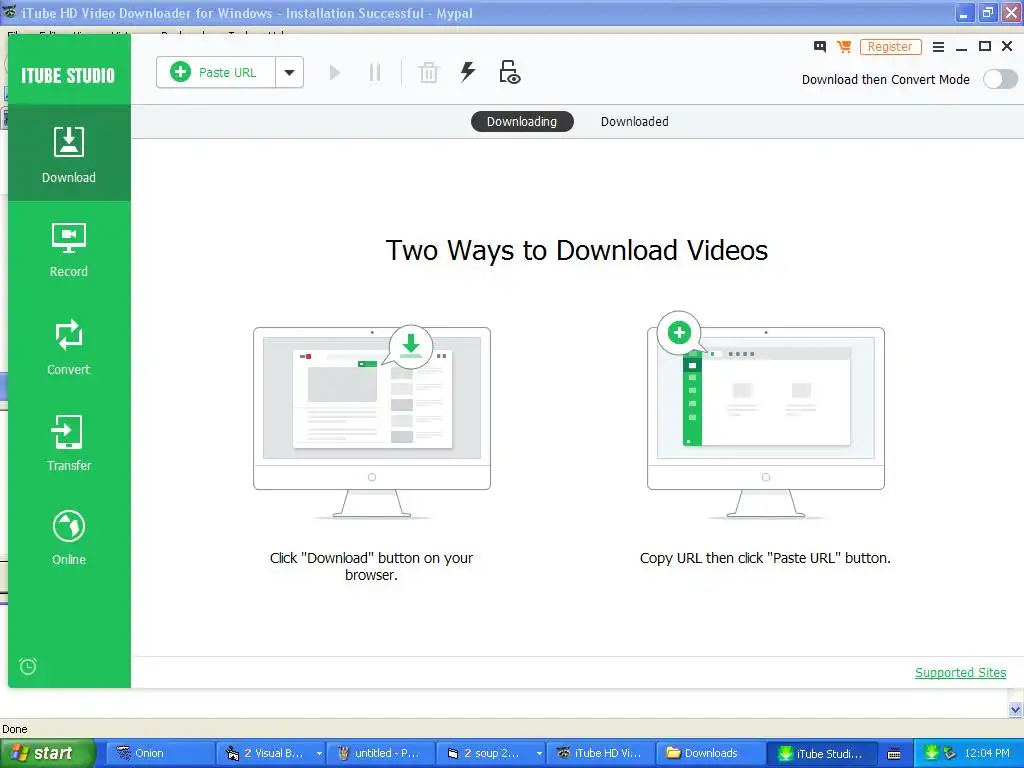Click the Register button
1024x768 pixels.
coord(890,47)
